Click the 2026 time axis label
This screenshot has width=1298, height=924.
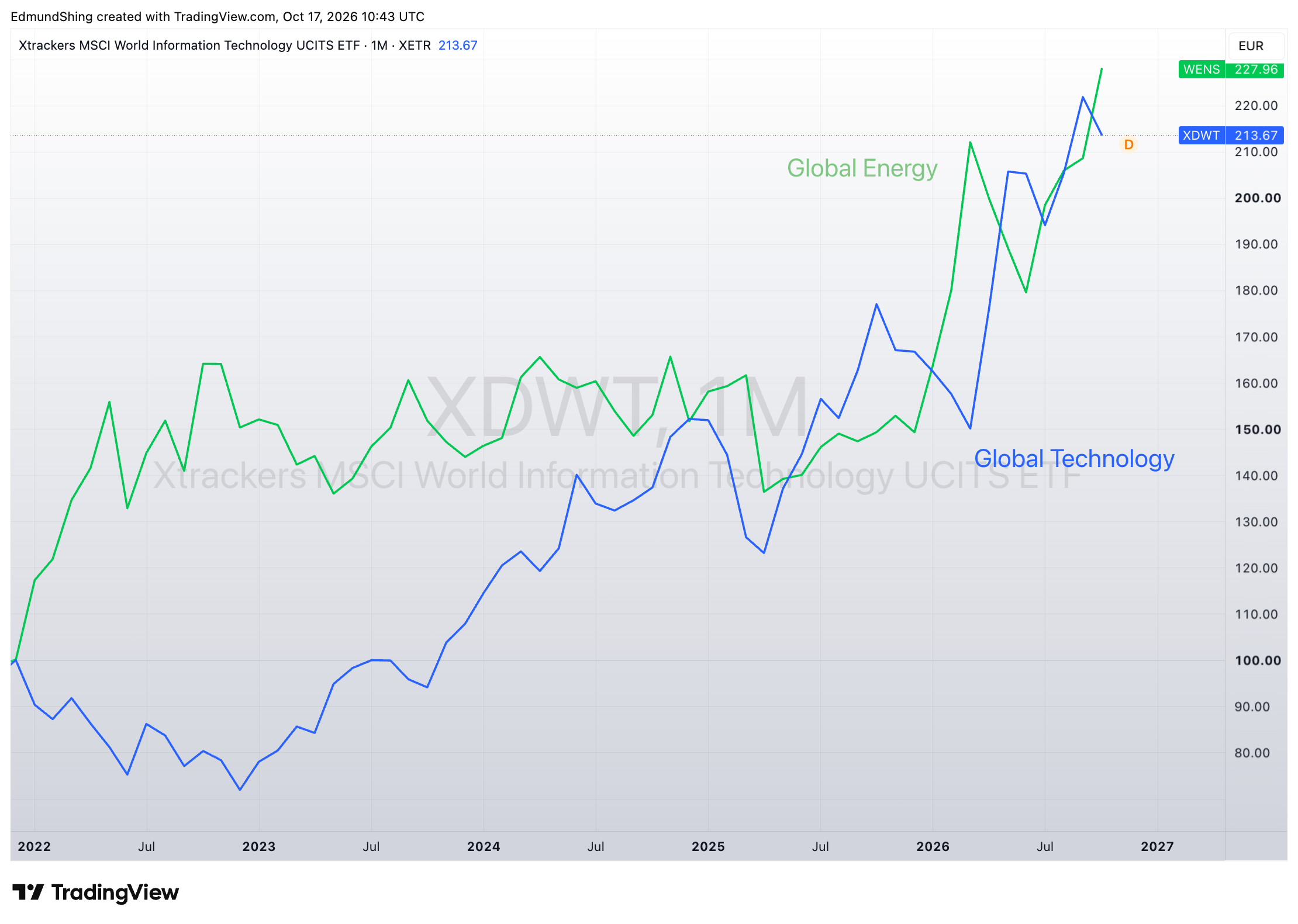pos(933,846)
